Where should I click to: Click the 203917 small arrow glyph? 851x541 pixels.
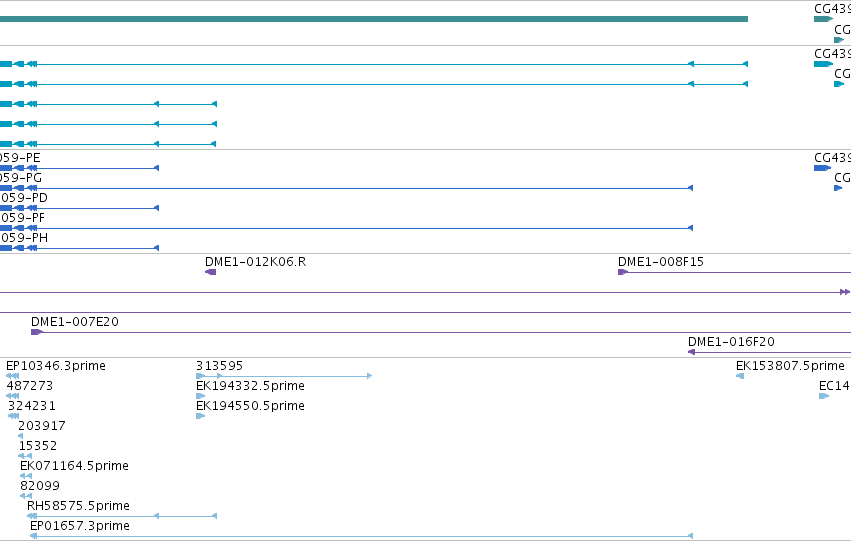[x=21, y=436]
